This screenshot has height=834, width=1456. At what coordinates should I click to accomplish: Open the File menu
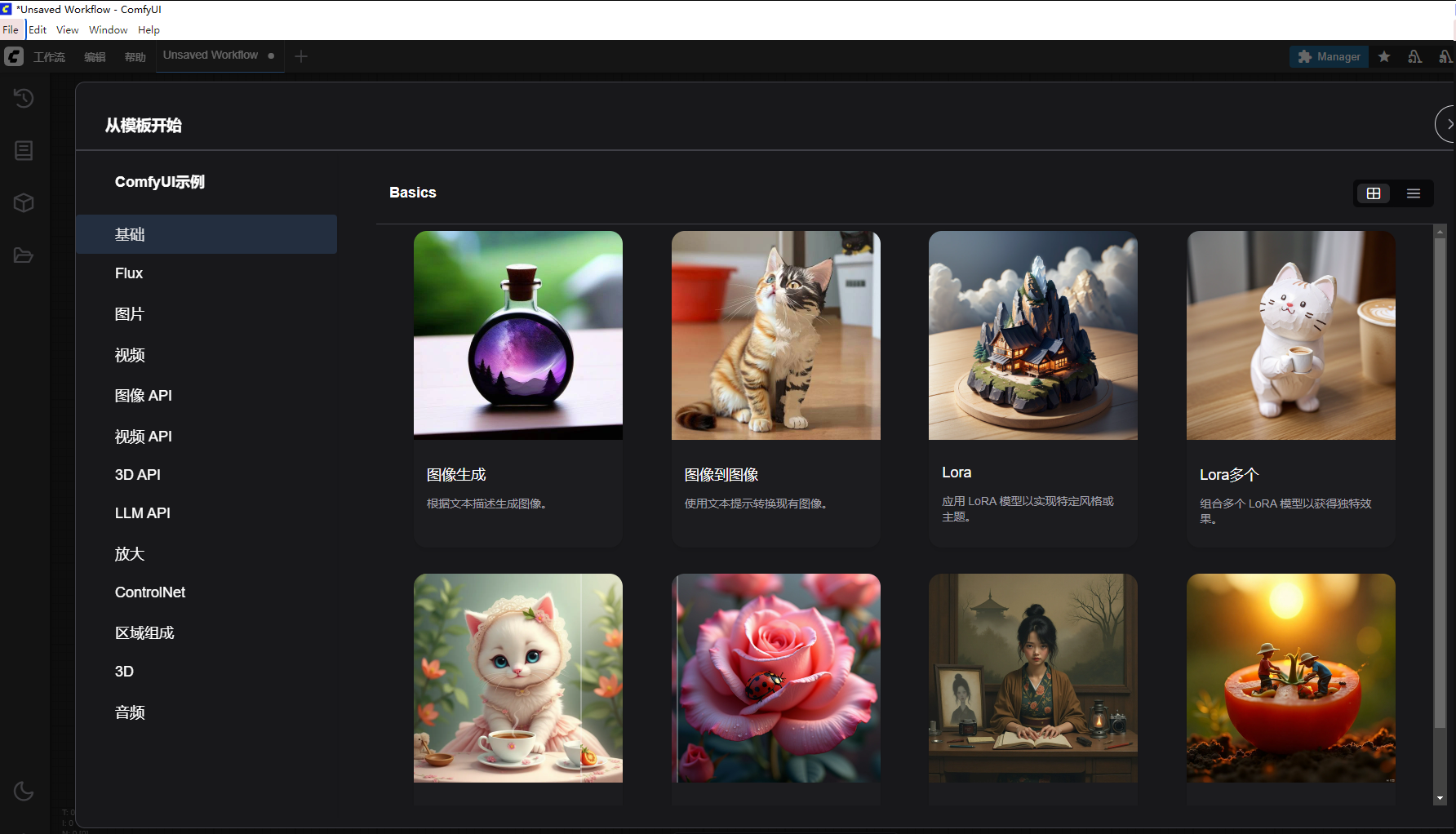tap(11, 30)
